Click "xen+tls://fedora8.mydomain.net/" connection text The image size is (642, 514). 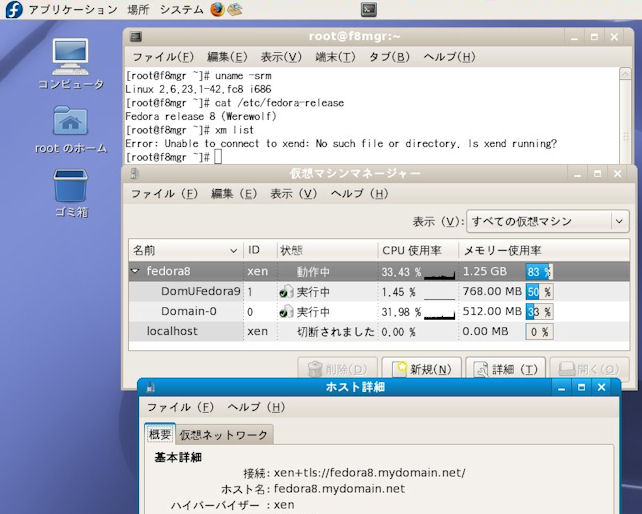(369, 473)
